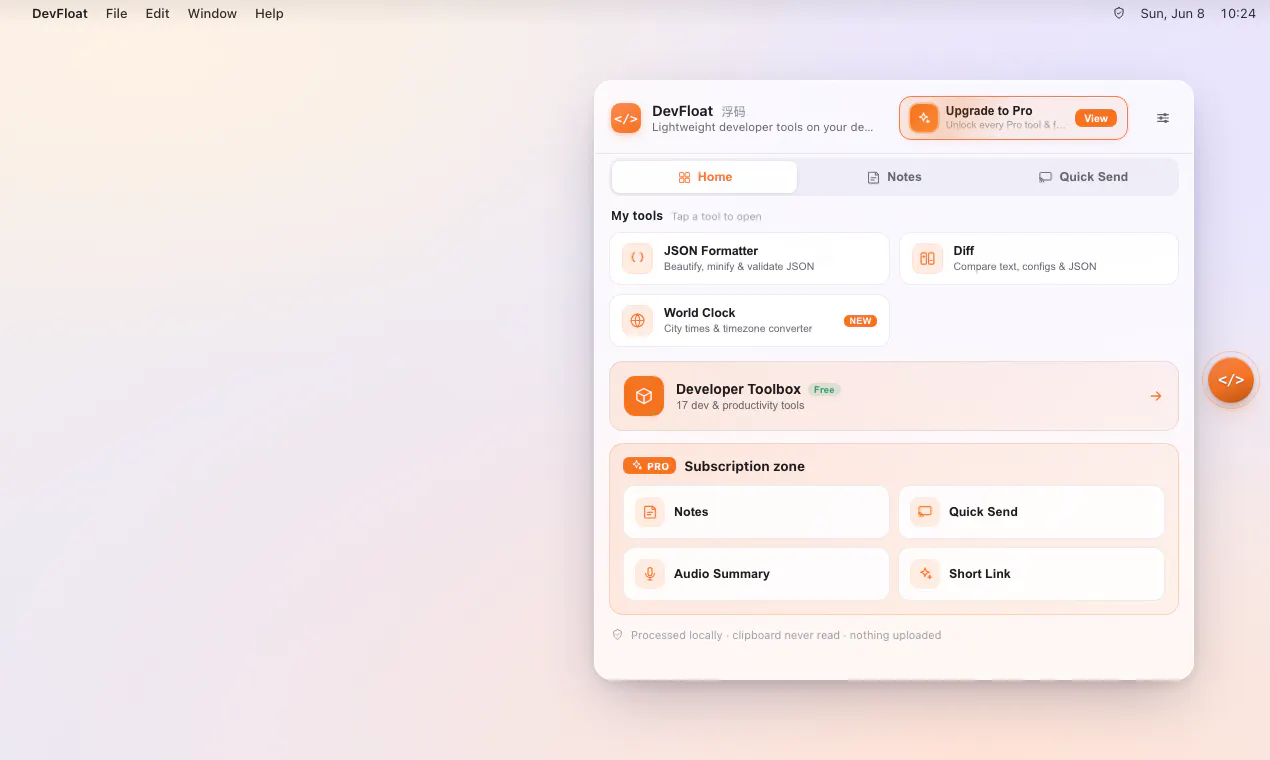The image size is (1270, 760).
Task: Open the Edit menu
Action: (x=158, y=14)
